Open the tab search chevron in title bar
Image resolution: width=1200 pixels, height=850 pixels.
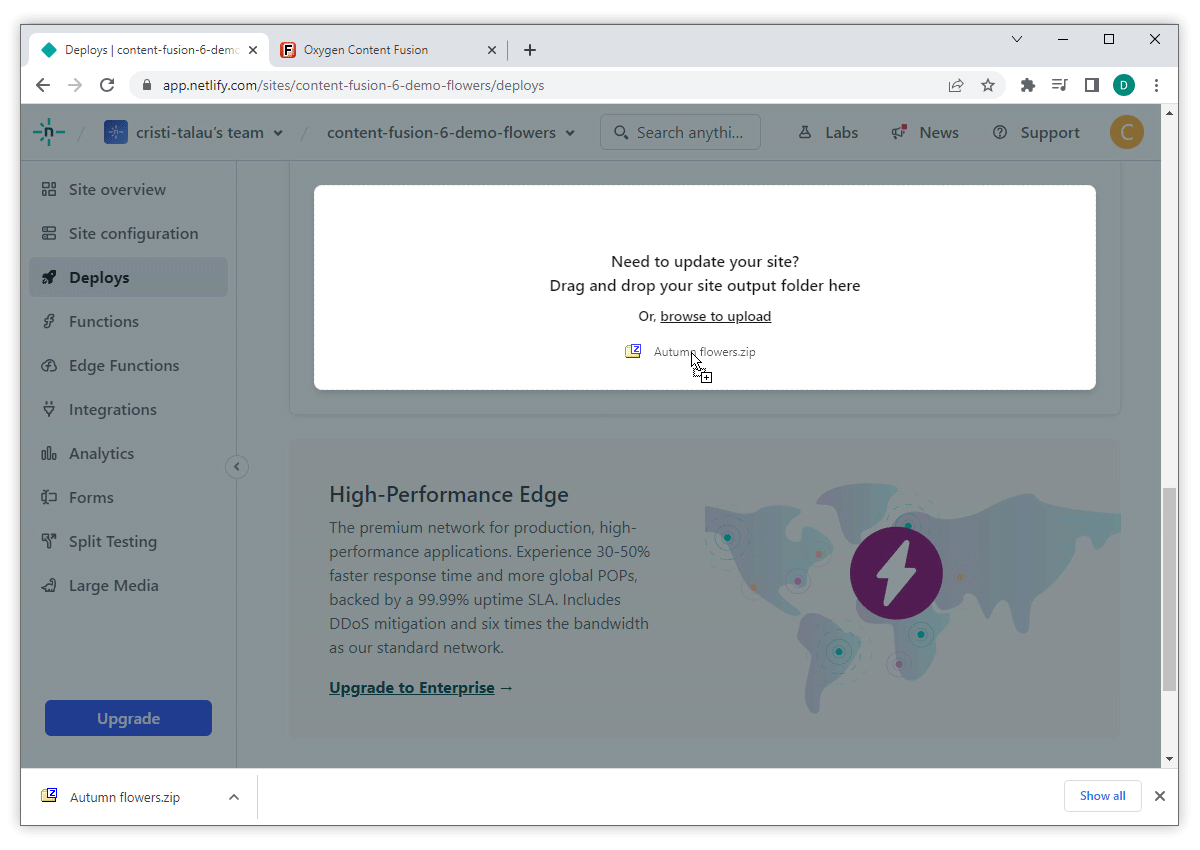click(1017, 39)
